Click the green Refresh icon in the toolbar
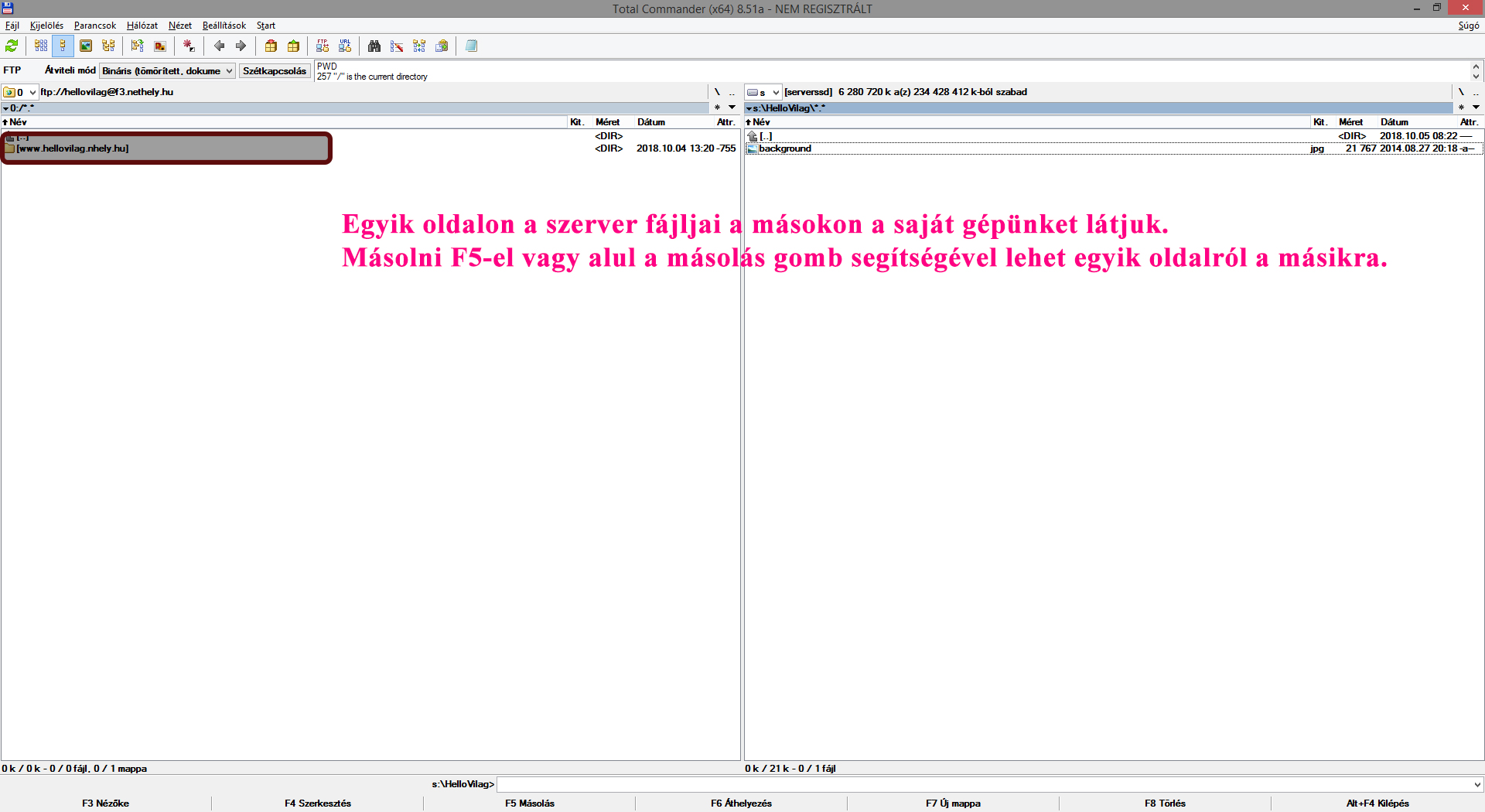The image size is (1485, 812). [x=12, y=46]
